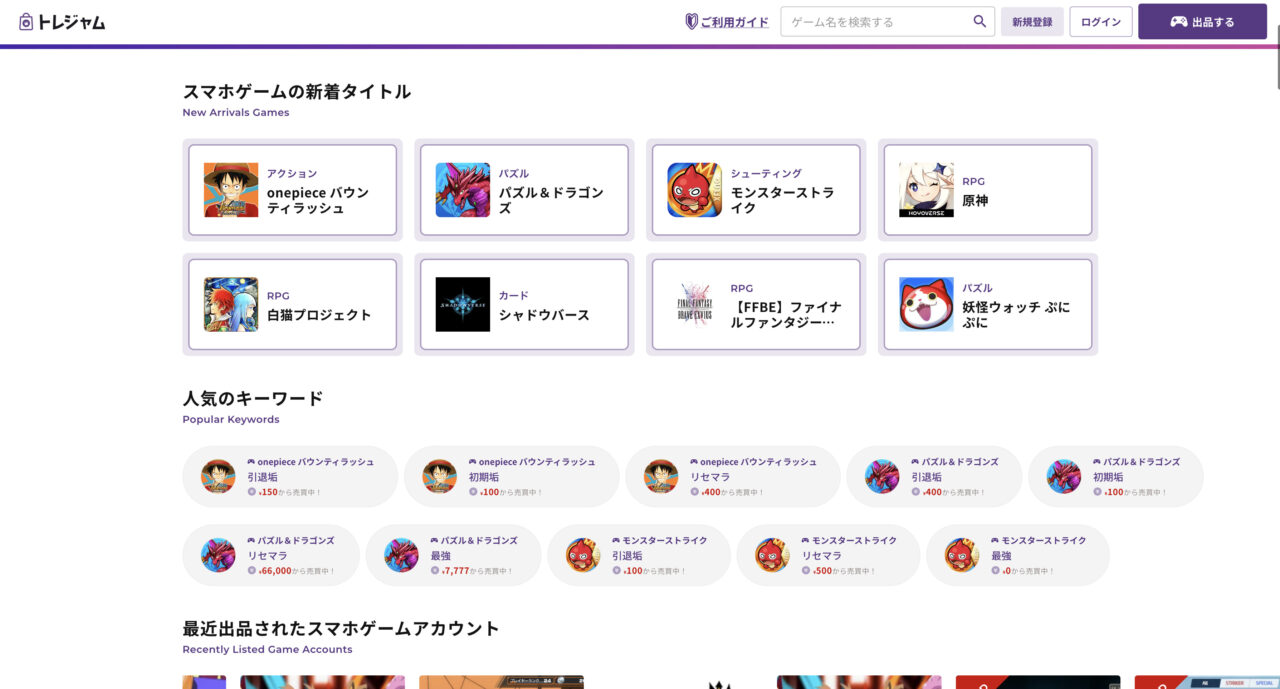Image resolution: width=1280 pixels, height=689 pixels.
Task: Click the One Piece game icon in new arrivals
Action: click(231, 190)
